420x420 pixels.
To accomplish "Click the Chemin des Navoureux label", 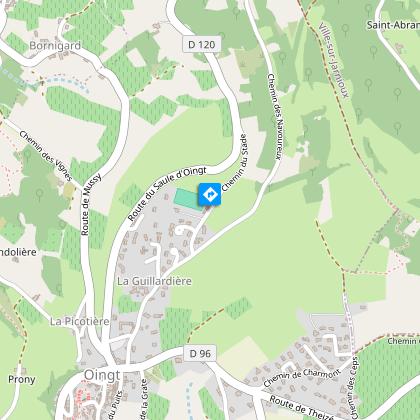I will point(276,117).
